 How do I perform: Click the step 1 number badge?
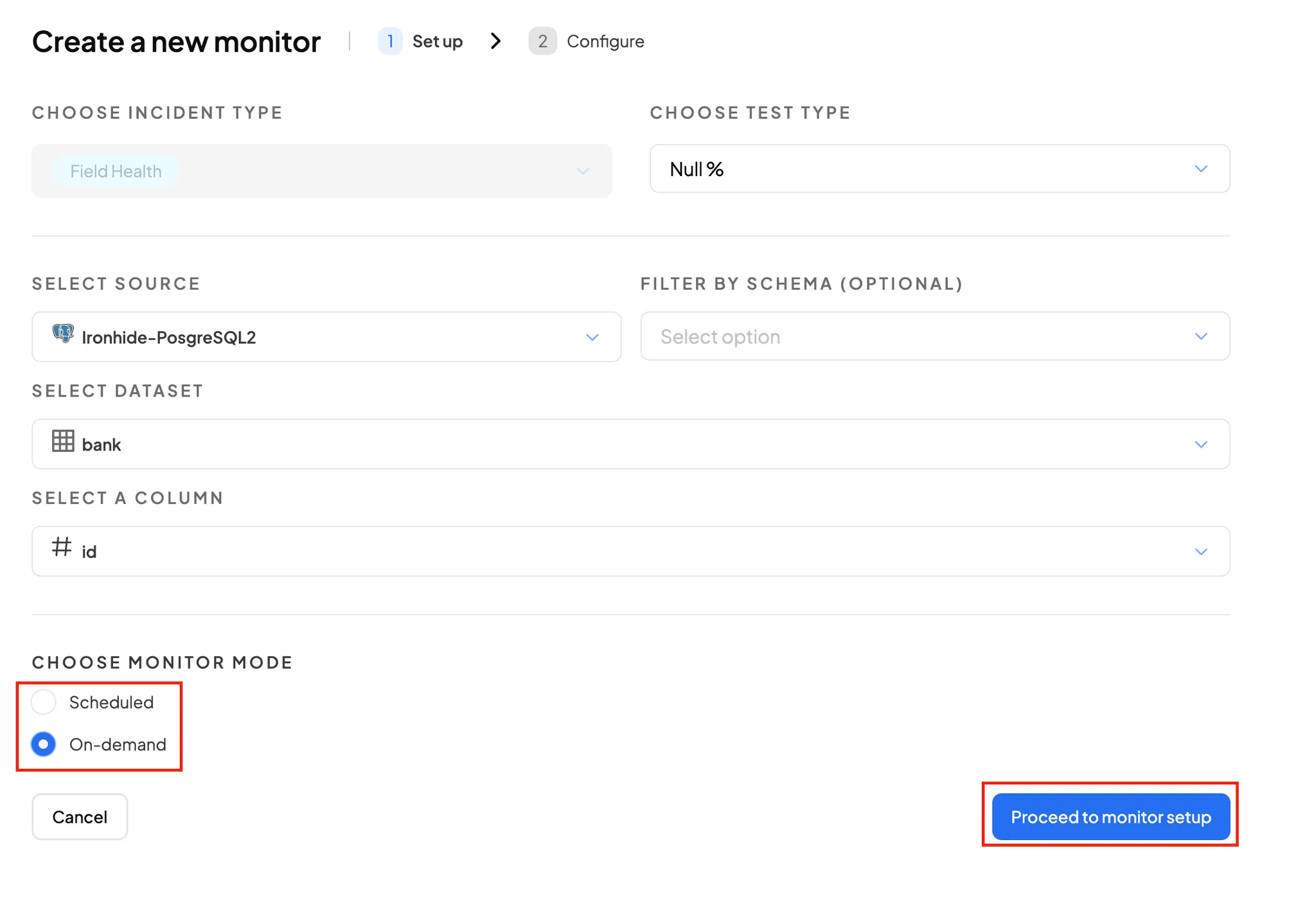[x=390, y=41]
